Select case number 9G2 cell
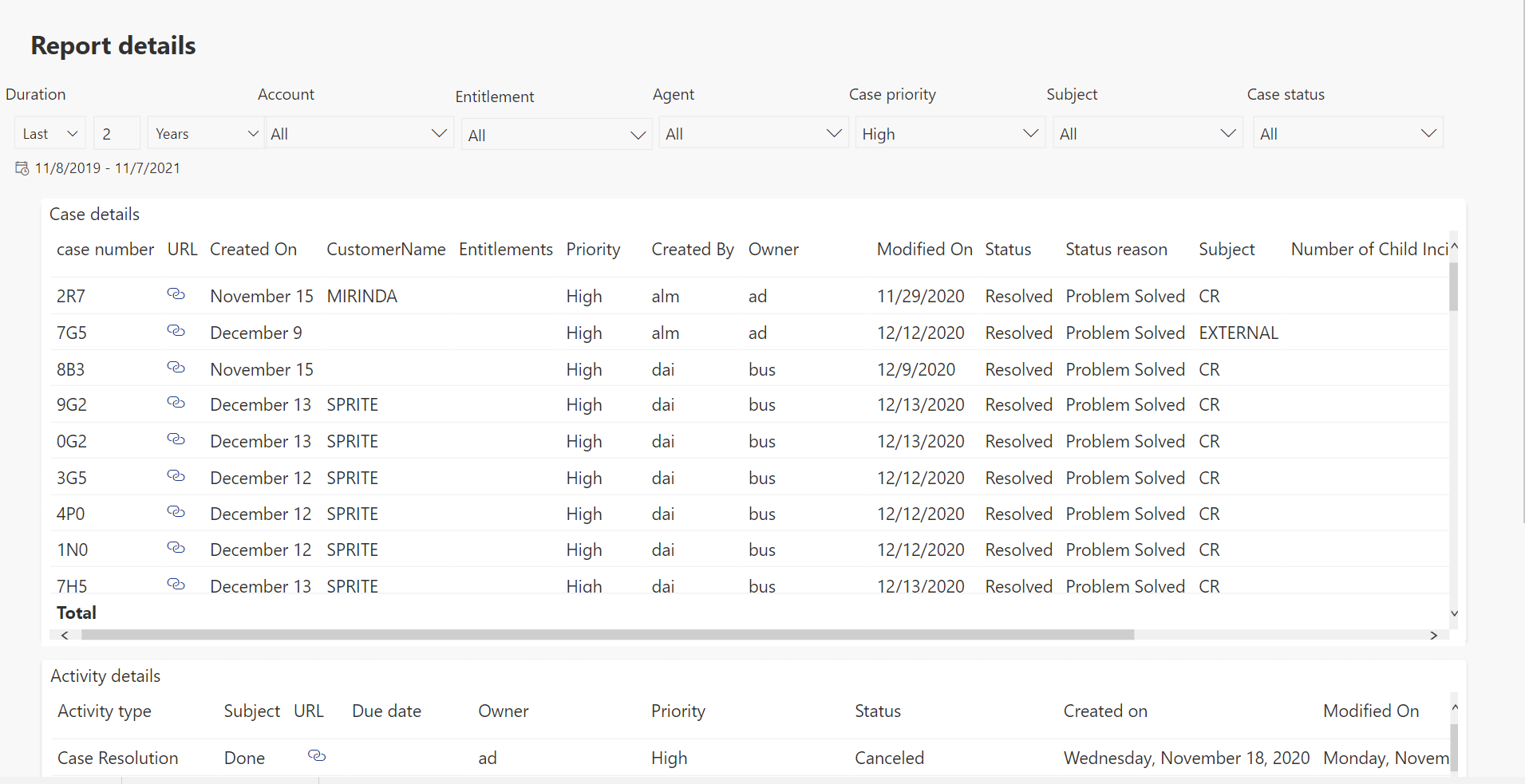This screenshot has width=1525, height=784. point(72,405)
